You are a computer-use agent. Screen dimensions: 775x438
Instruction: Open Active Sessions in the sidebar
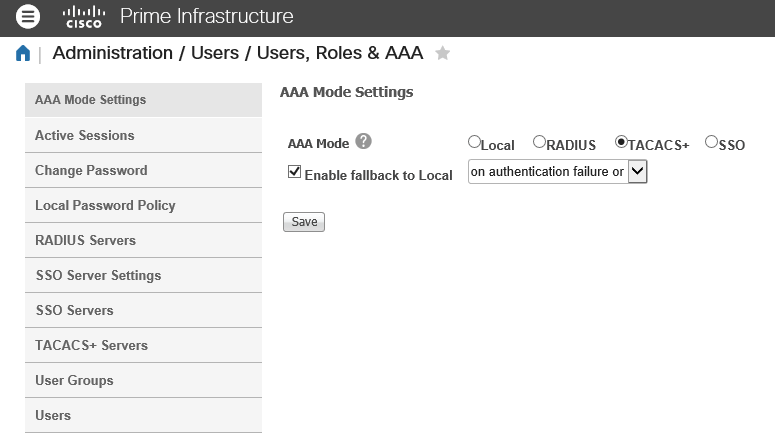[x=85, y=135]
